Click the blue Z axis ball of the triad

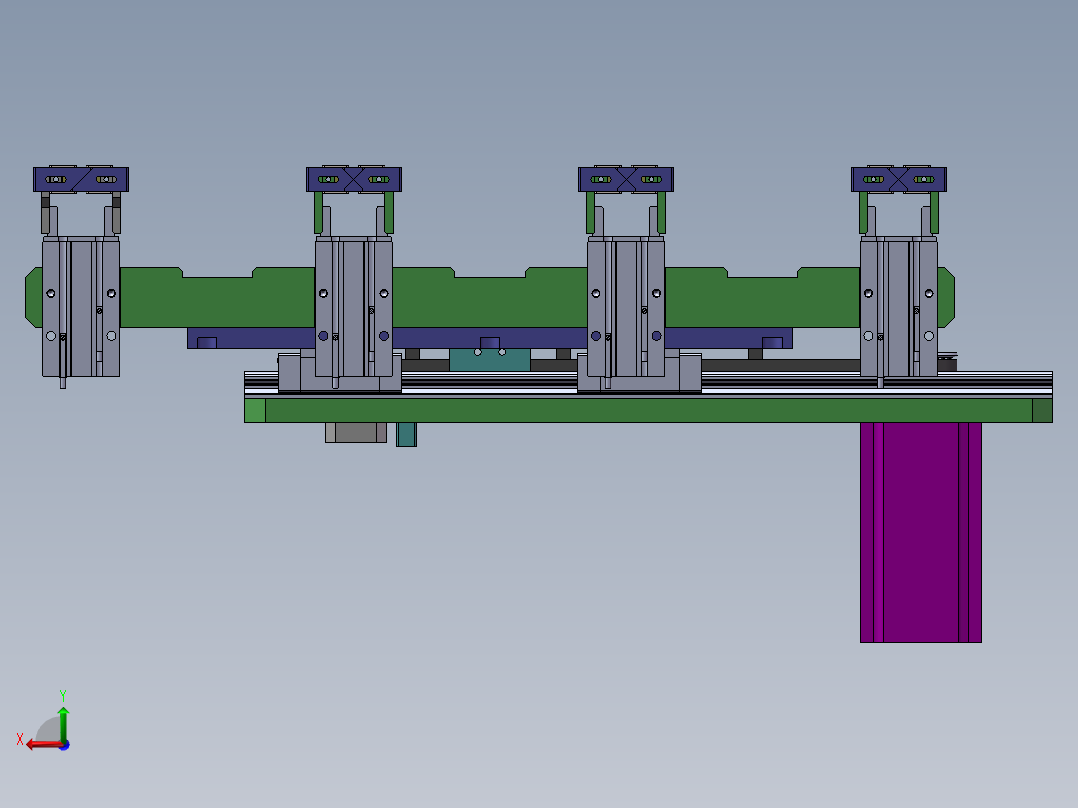(x=64, y=745)
